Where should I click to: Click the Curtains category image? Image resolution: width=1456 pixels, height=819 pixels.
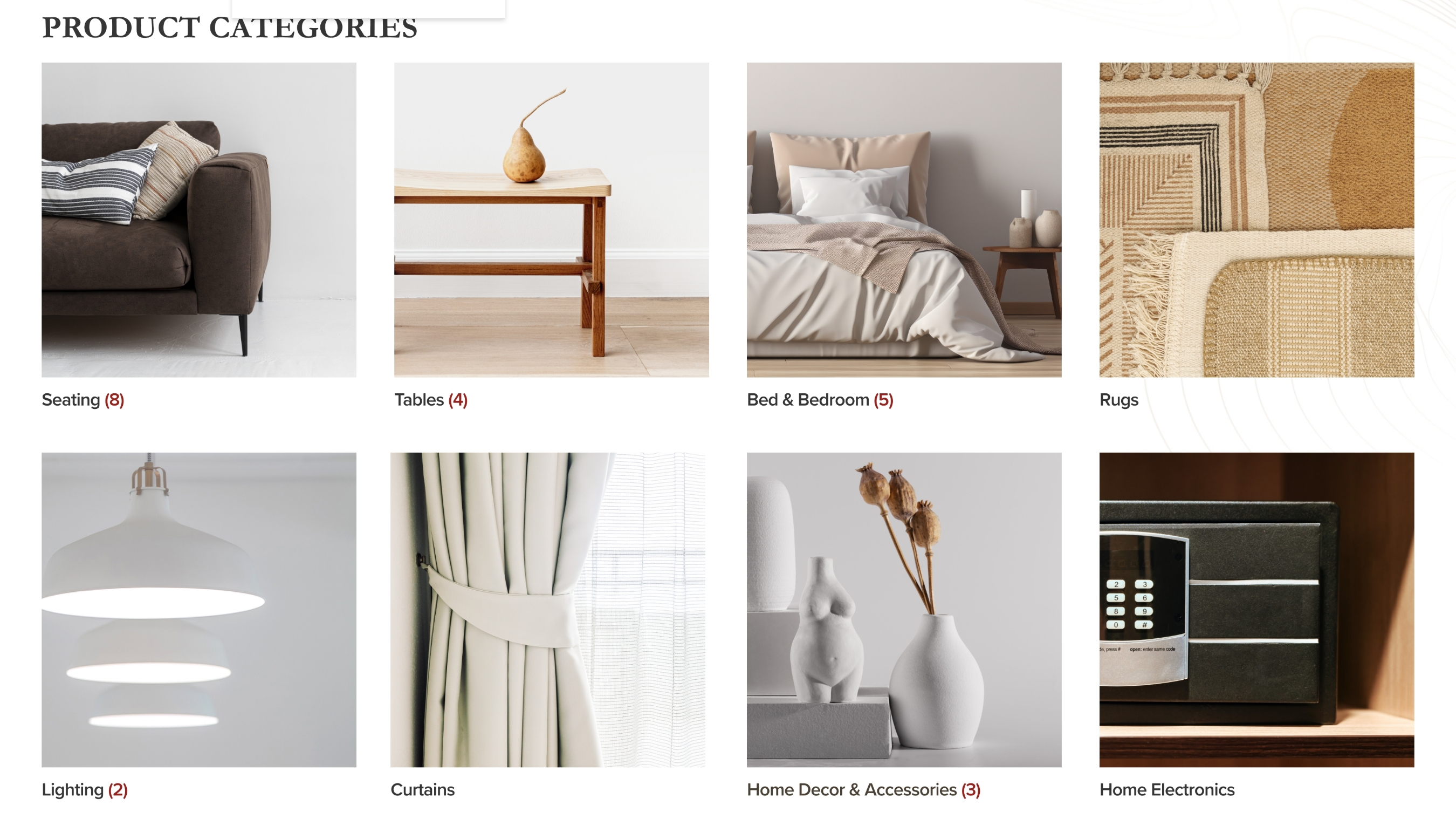click(x=548, y=610)
